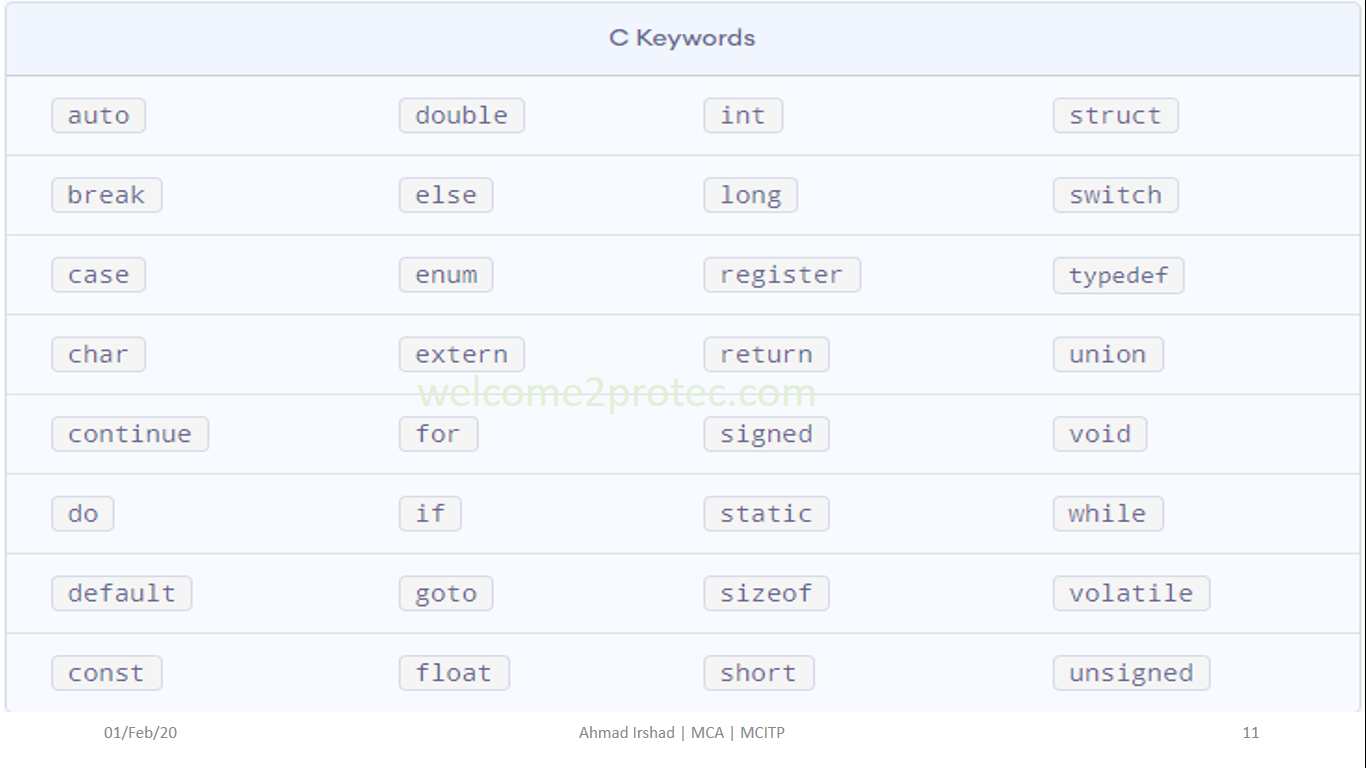The image size is (1366, 768).
Task: Click the 'break' keyword chip
Action: 106,195
